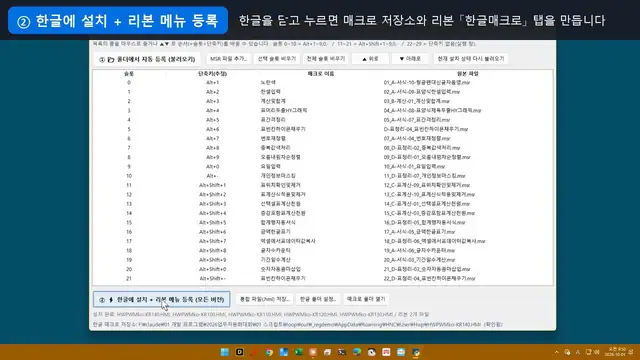Open the red-and-white app icon in taskbar
The width and height of the screenshot is (640, 360).
386,352
